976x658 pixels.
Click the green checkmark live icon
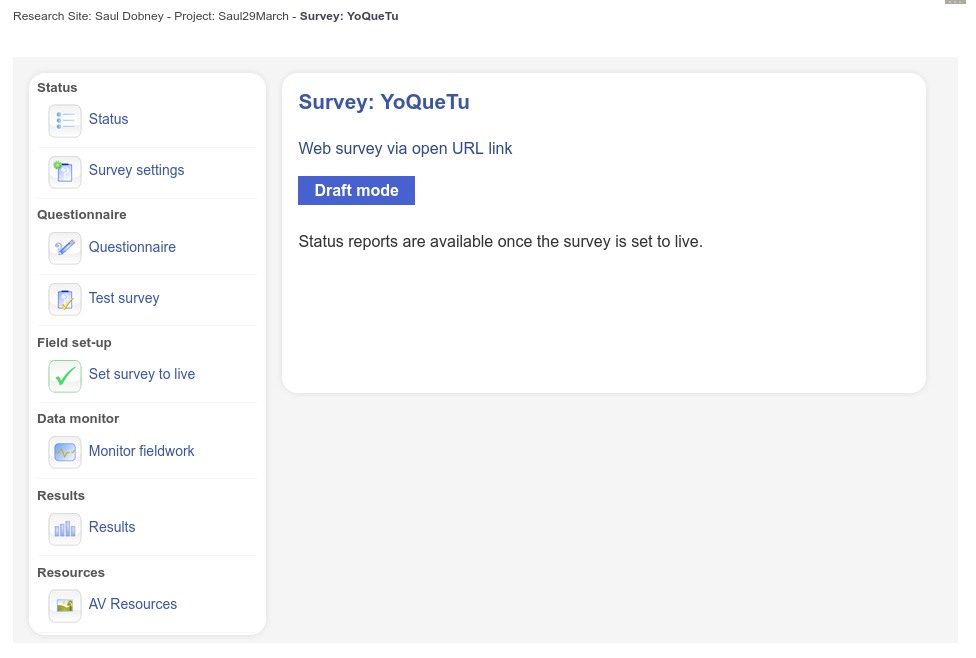coord(65,376)
